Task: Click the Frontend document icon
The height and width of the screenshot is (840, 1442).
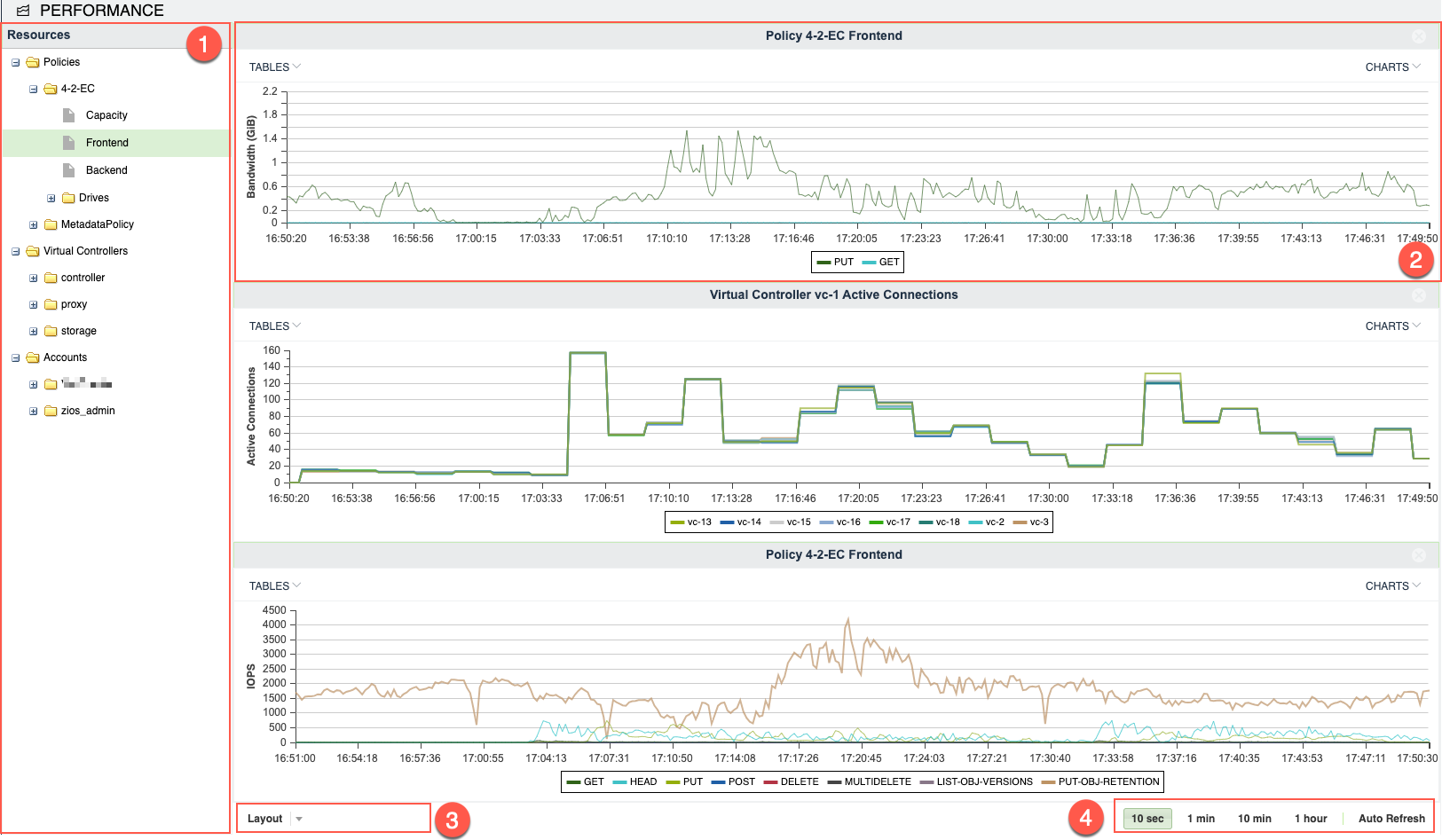Action: (69, 143)
